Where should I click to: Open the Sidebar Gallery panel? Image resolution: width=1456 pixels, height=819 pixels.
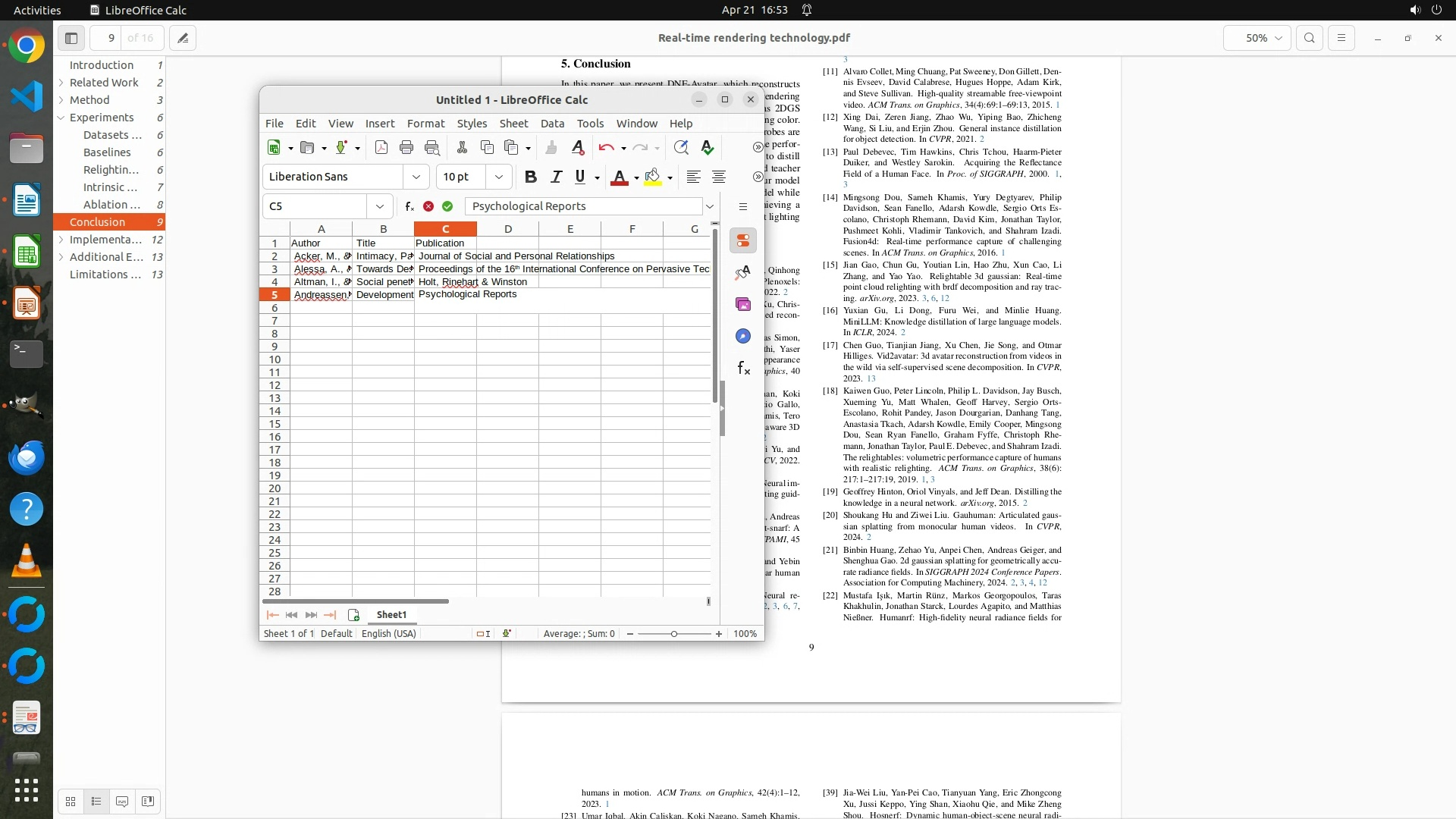point(743,304)
